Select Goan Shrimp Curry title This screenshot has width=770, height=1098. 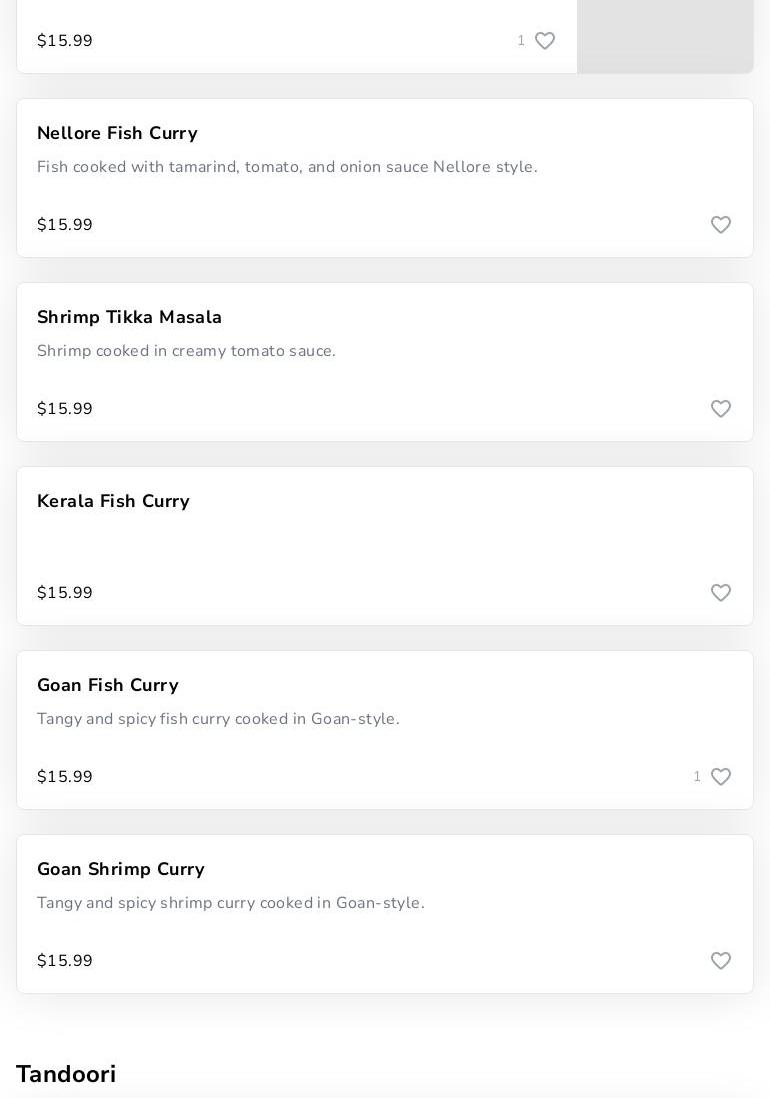tap(120, 869)
